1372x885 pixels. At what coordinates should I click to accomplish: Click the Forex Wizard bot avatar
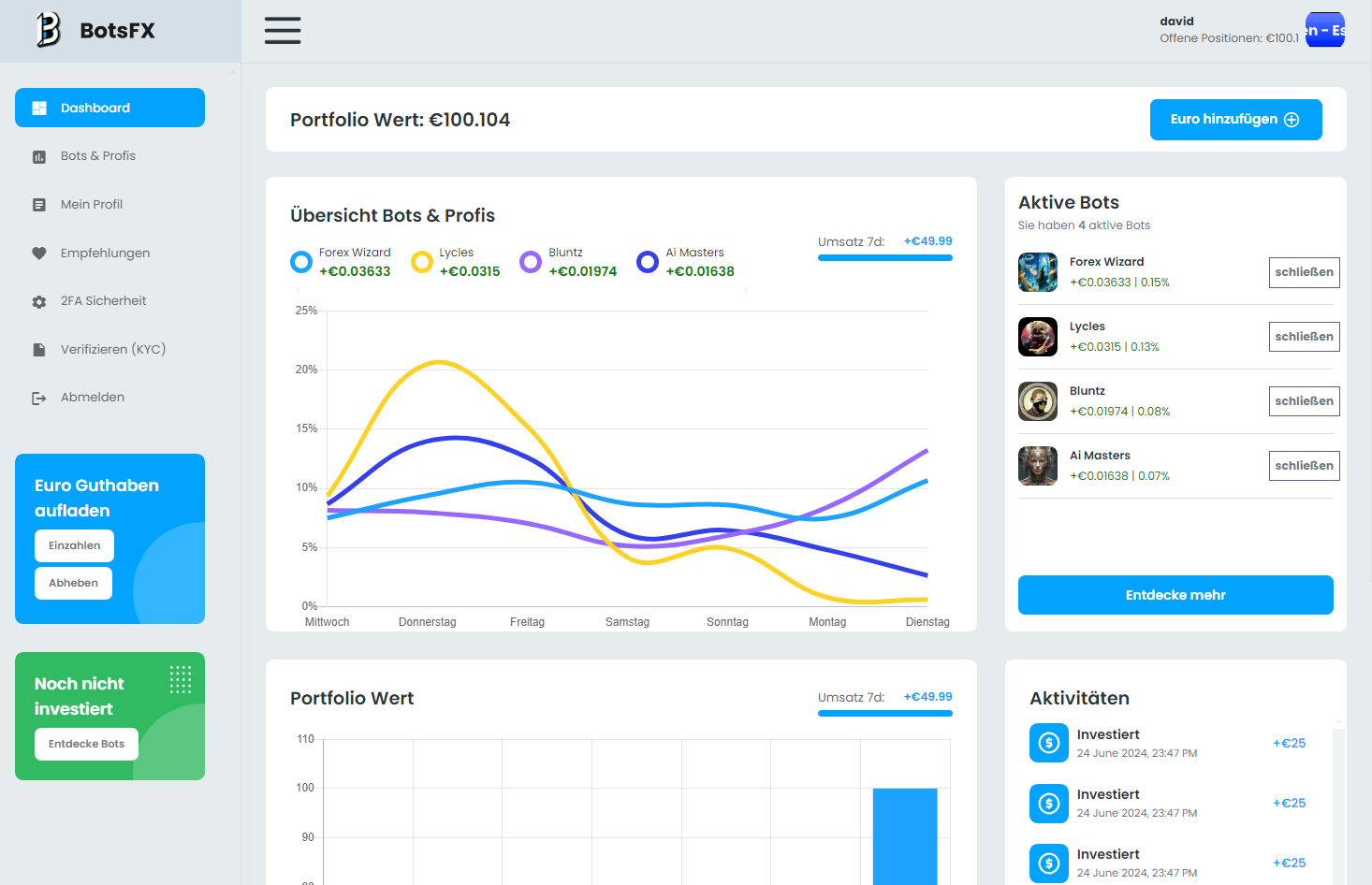click(x=1038, y=272)
